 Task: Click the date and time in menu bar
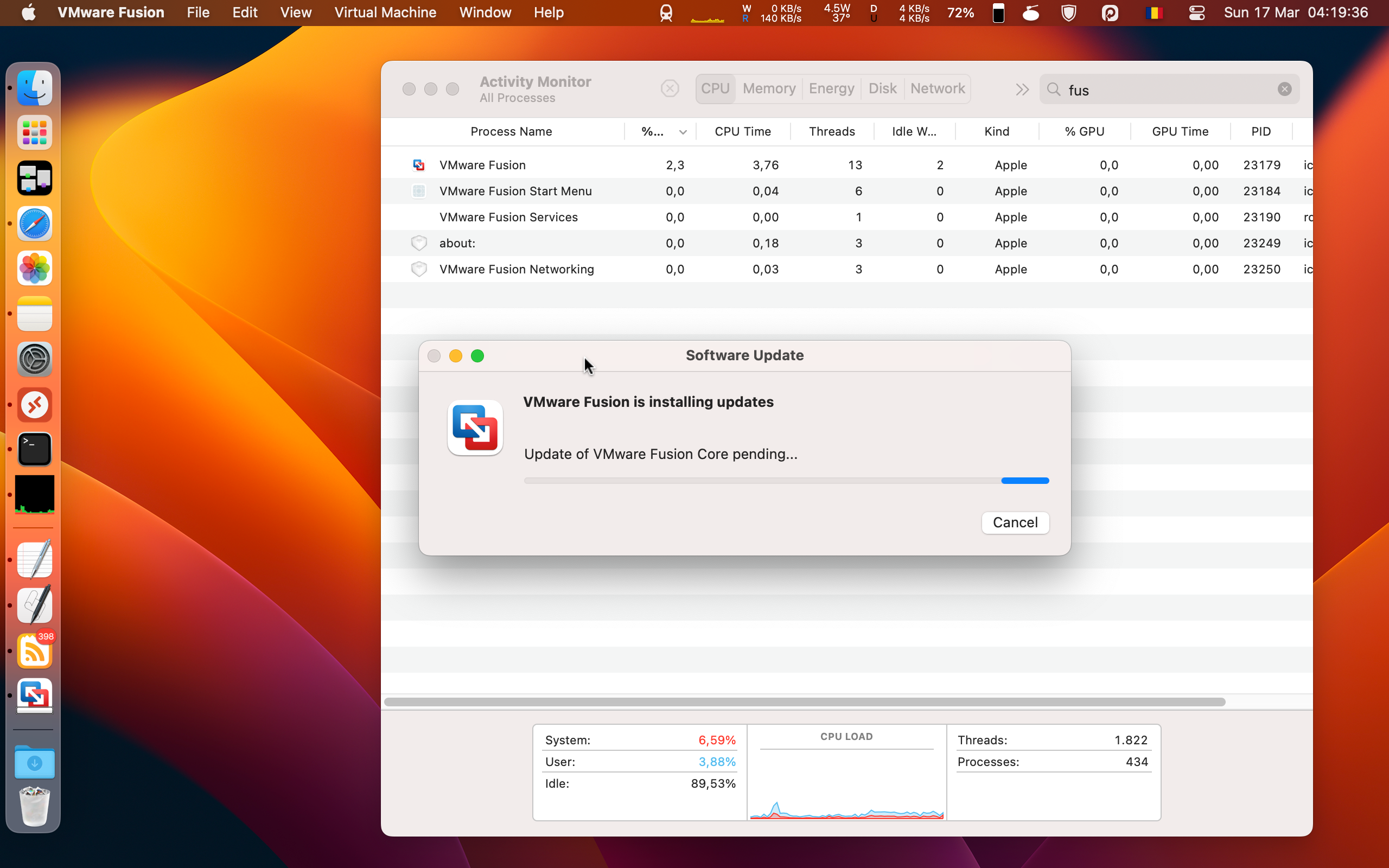(1296, 12)
